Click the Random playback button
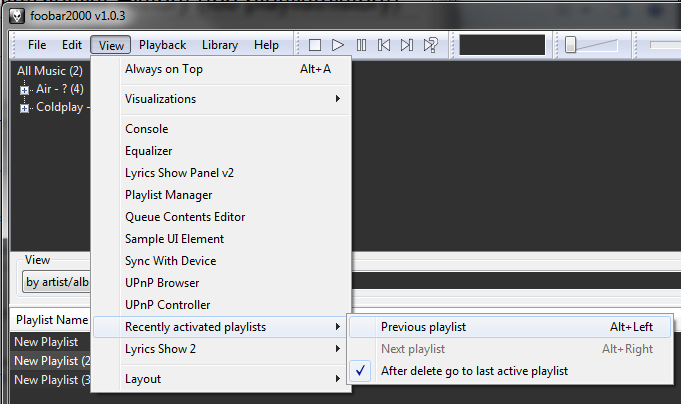 coord(430,45)
